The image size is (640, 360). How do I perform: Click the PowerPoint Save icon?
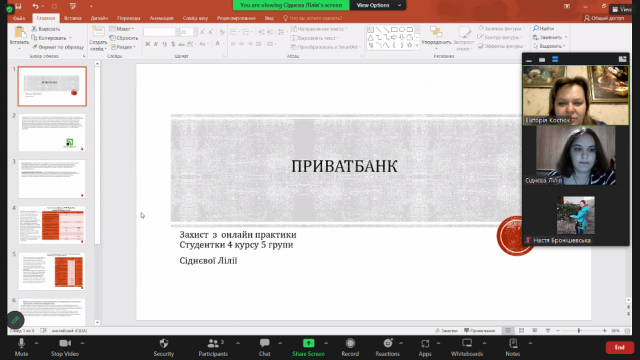(18, 6)
